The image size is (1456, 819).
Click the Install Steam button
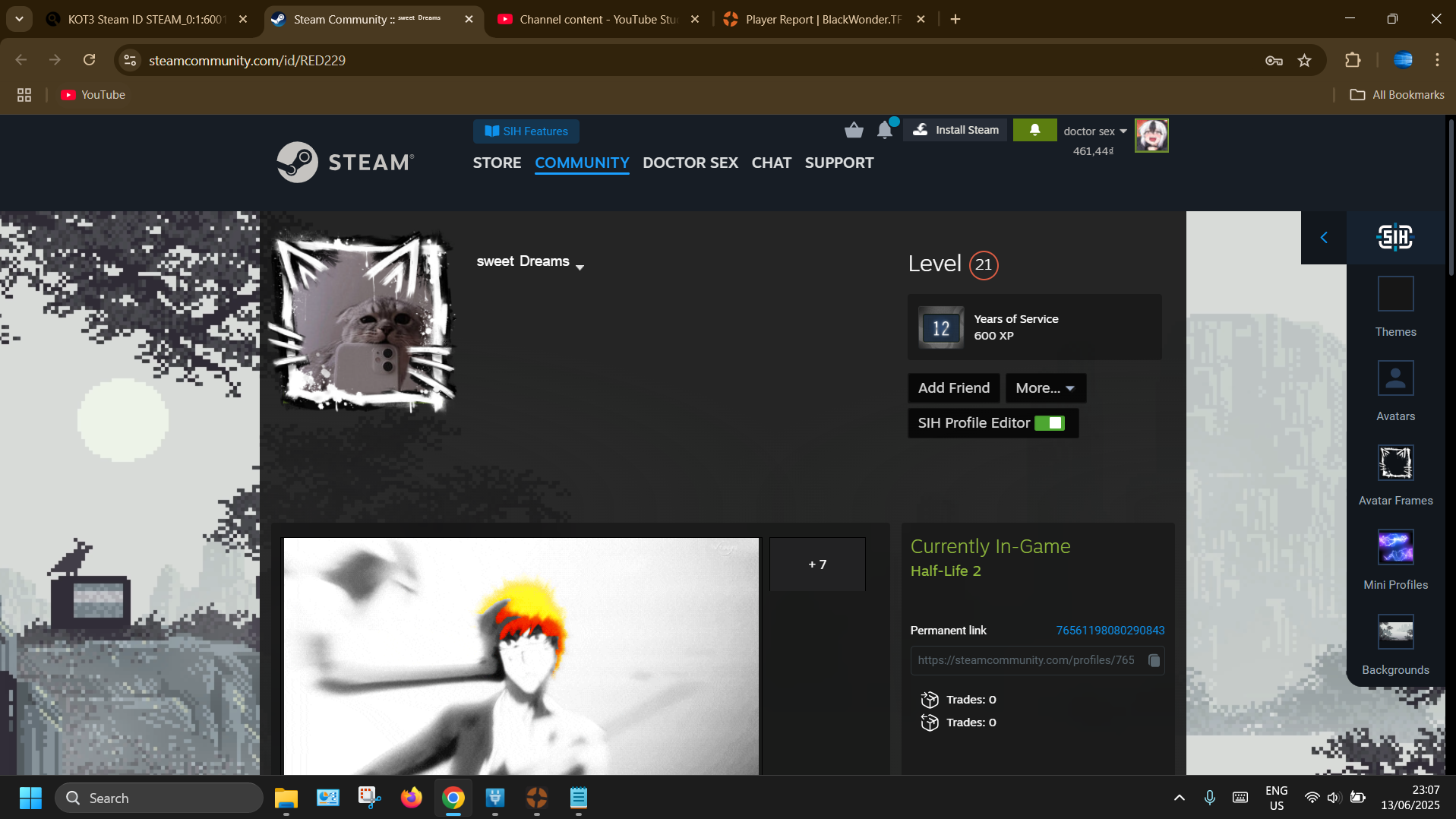click(955, 130)
